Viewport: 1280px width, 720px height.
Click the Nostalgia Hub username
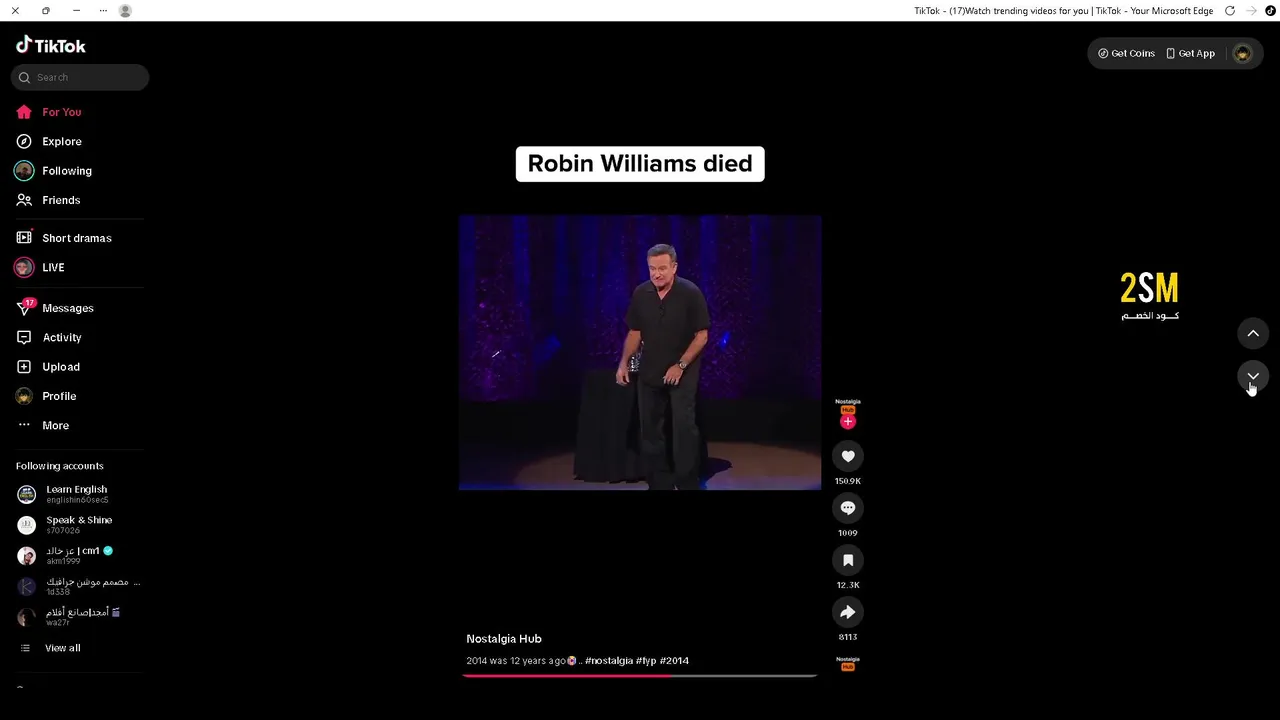coord(504,639)
